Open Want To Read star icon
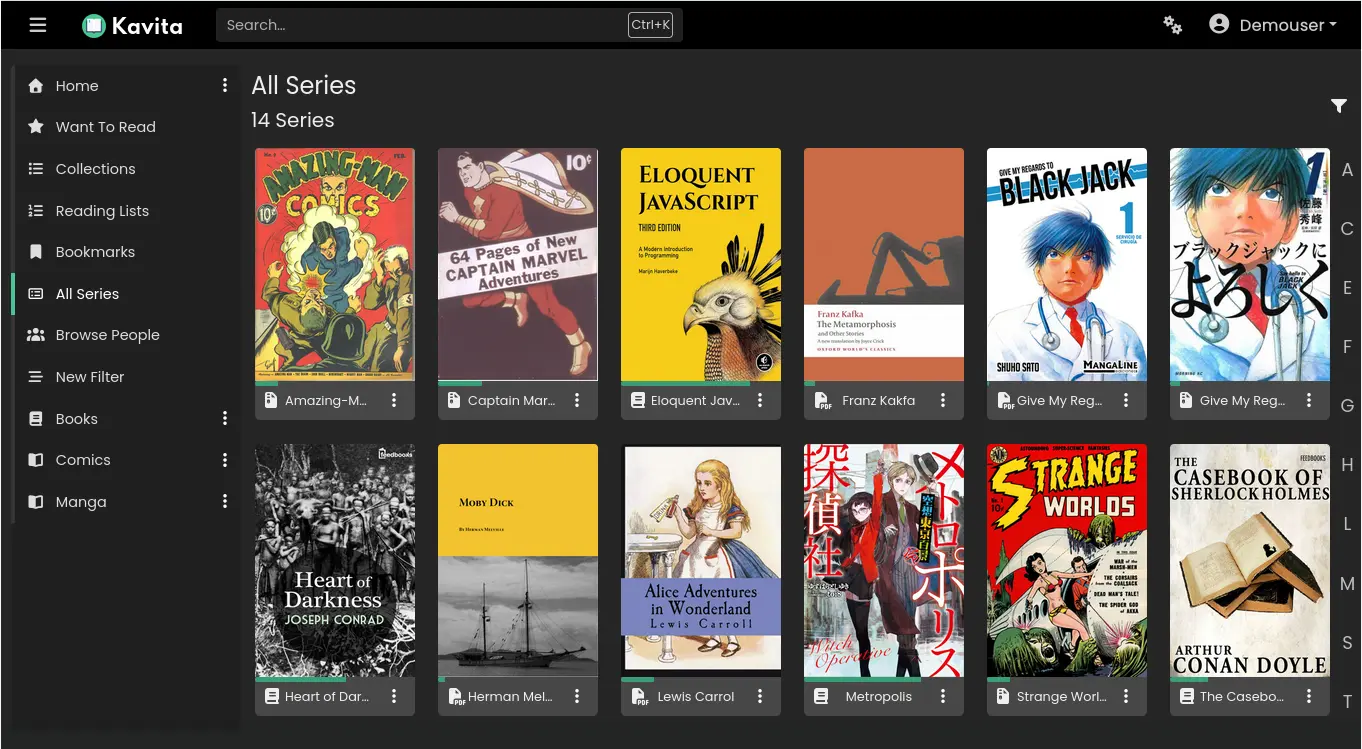 coord(36,127)
